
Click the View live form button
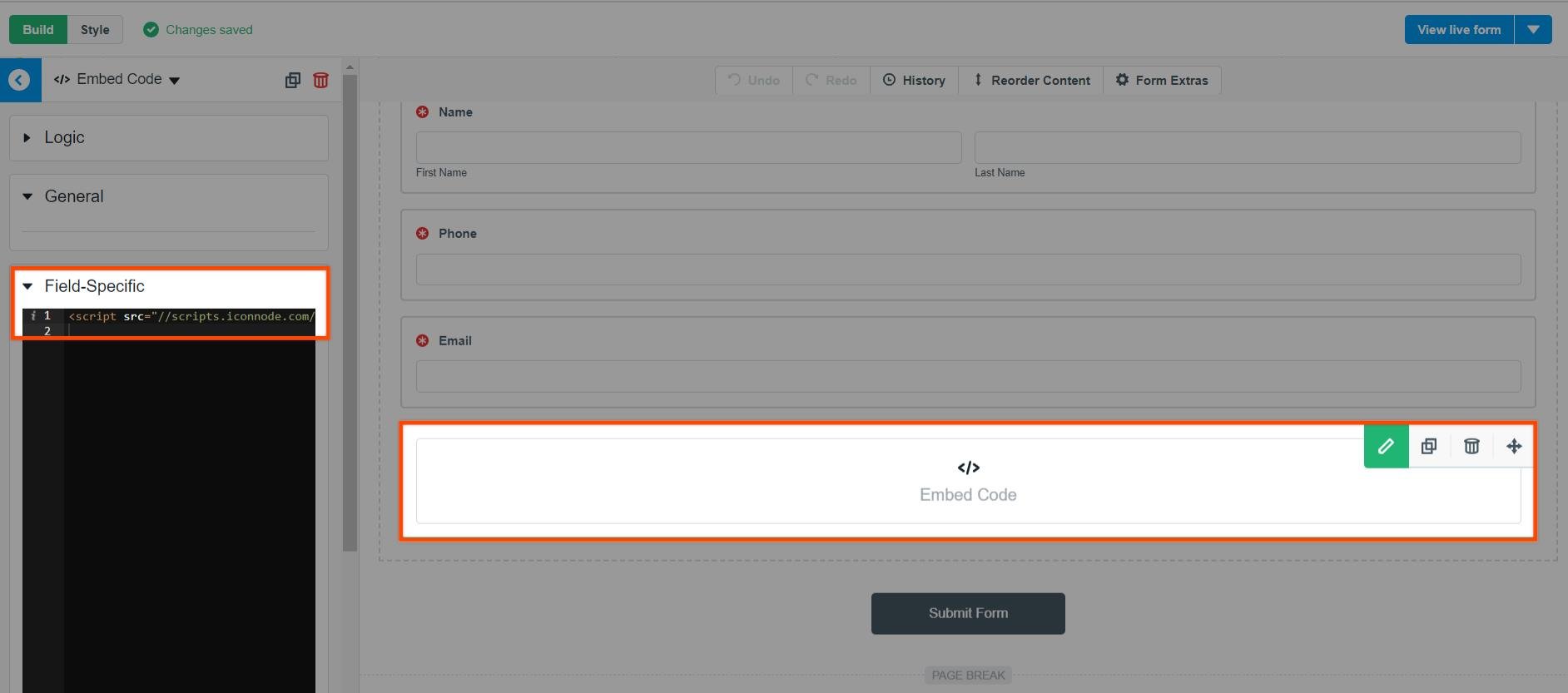(x=1458, y=29)
